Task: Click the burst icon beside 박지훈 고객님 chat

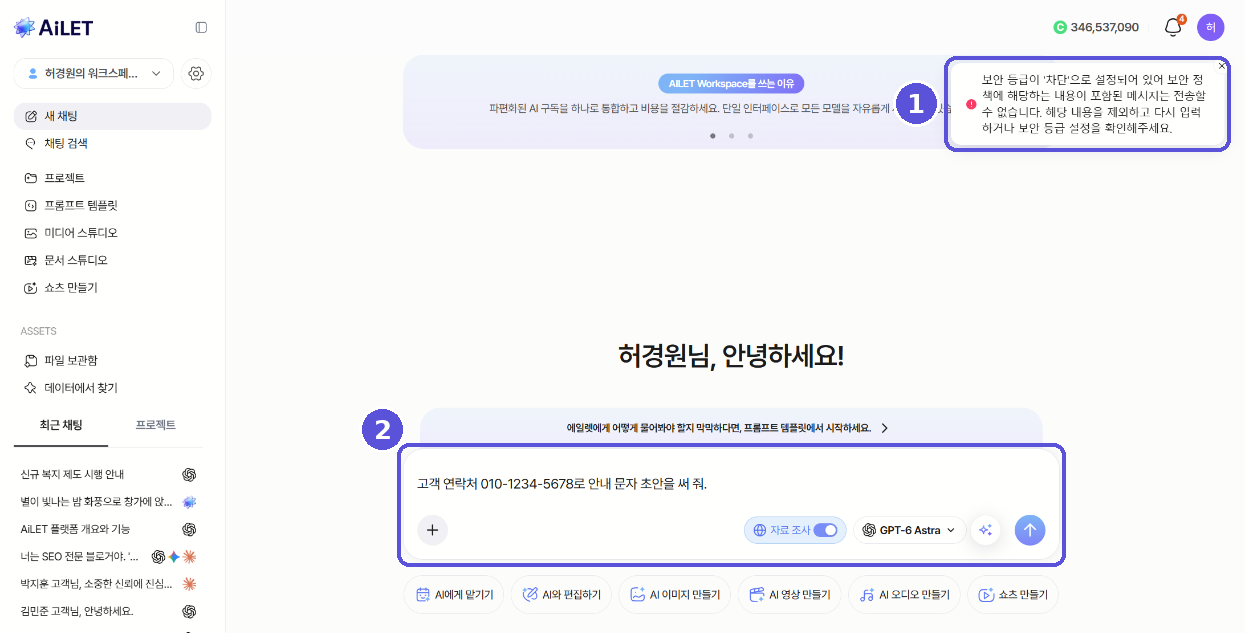Action: tap(189, 583)
